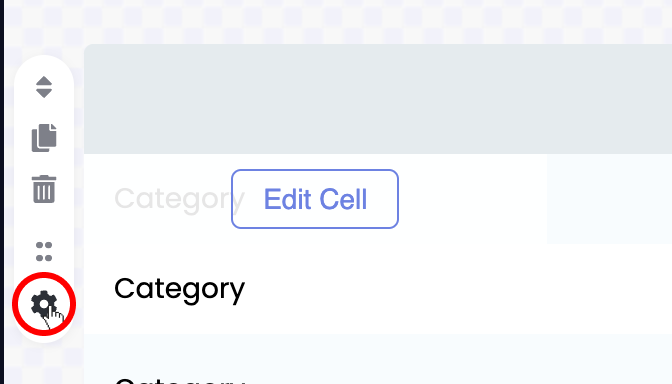Click toolbar gap between trash and drag handle
Image resolution: width=672 pixels, height=384 pixels.
tap(44, 222)
